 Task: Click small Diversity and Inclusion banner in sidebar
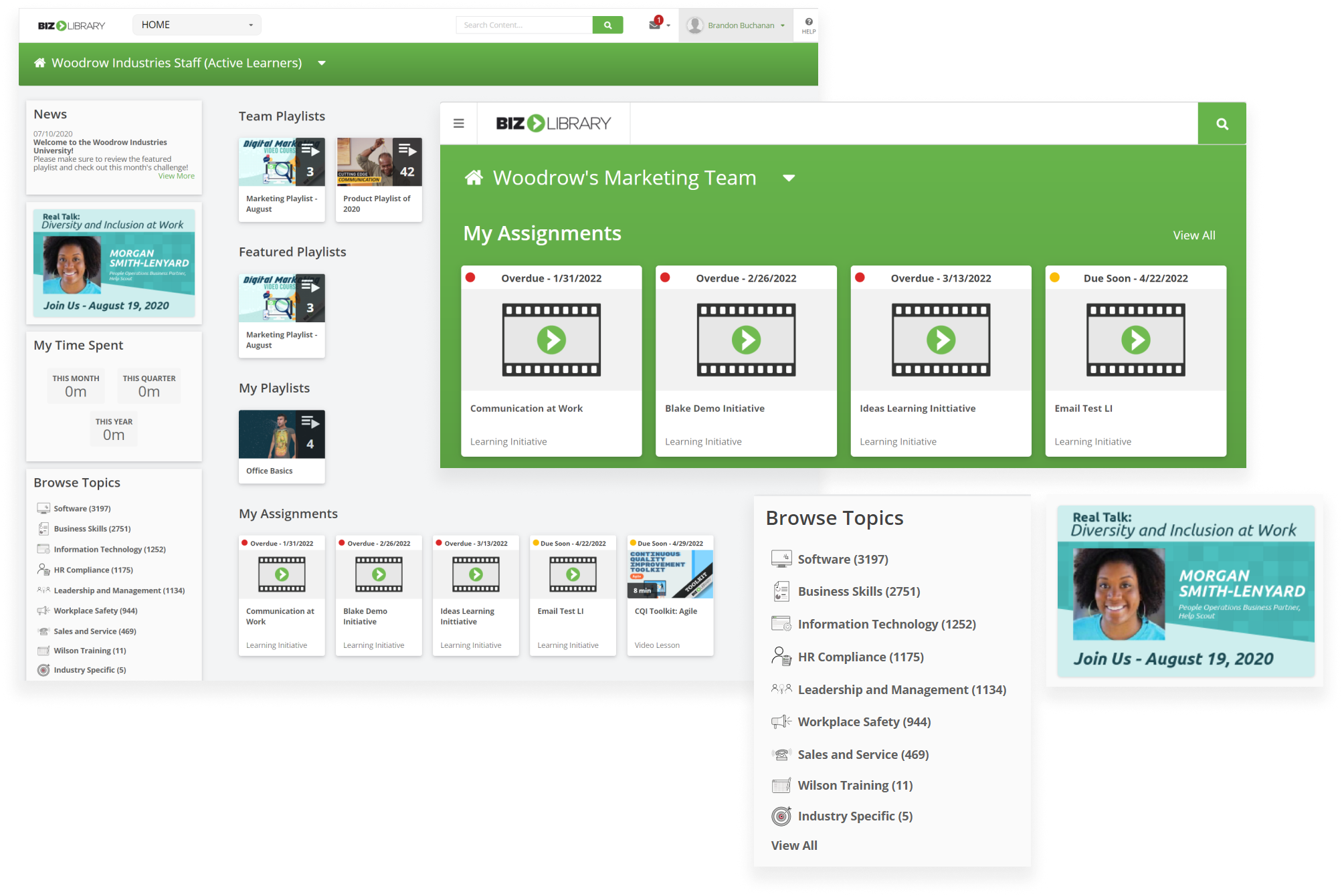point(114,263)
